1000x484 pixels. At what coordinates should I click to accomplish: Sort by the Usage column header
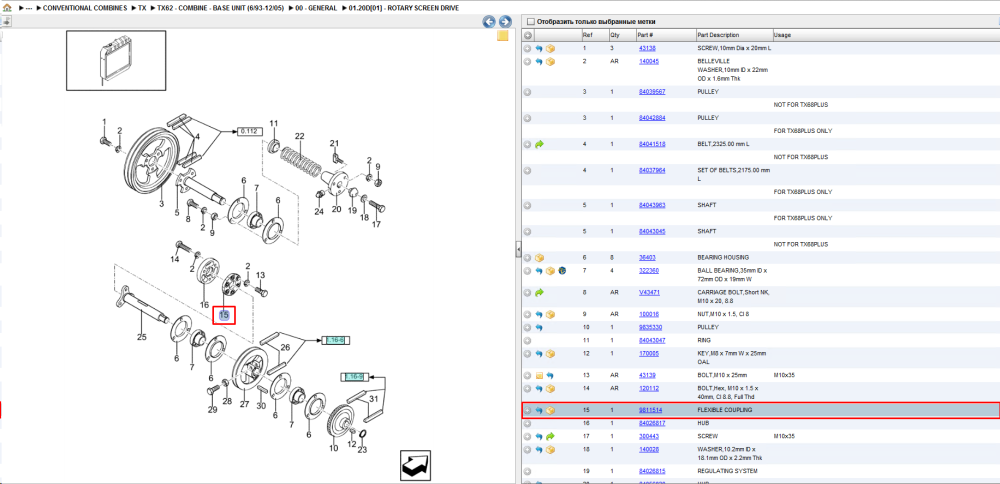tap(885, 35)
